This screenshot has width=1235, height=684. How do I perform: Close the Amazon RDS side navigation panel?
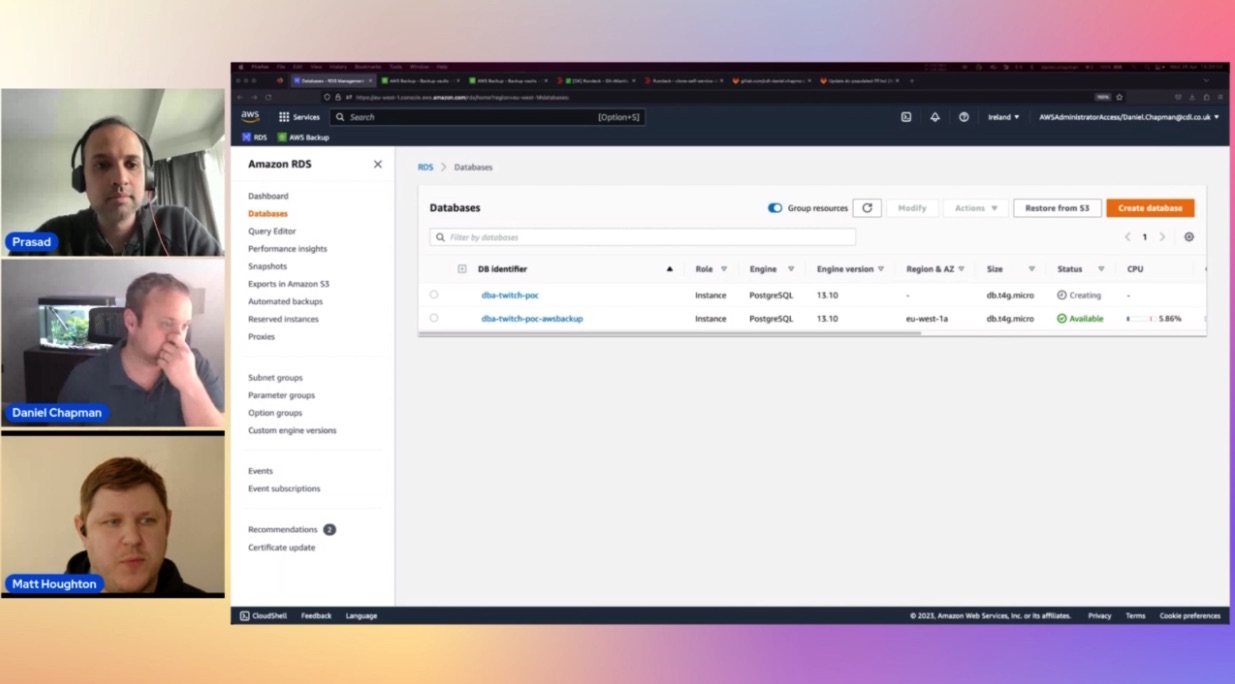coord(377,164)
